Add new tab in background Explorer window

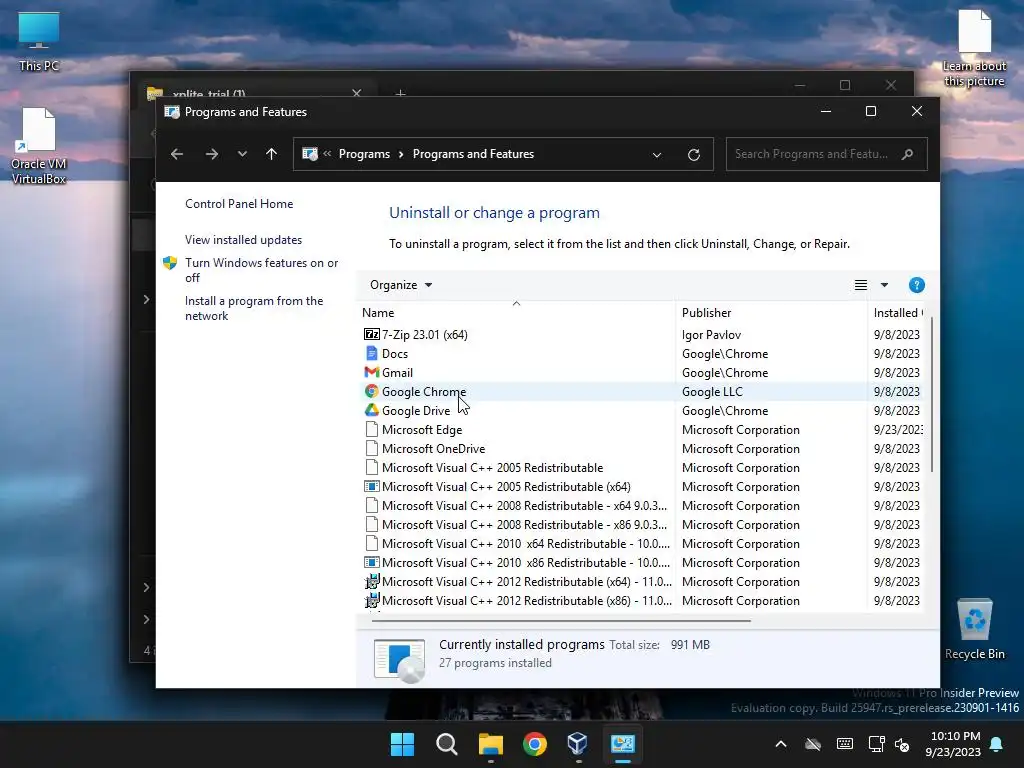[x=400, y=93]
